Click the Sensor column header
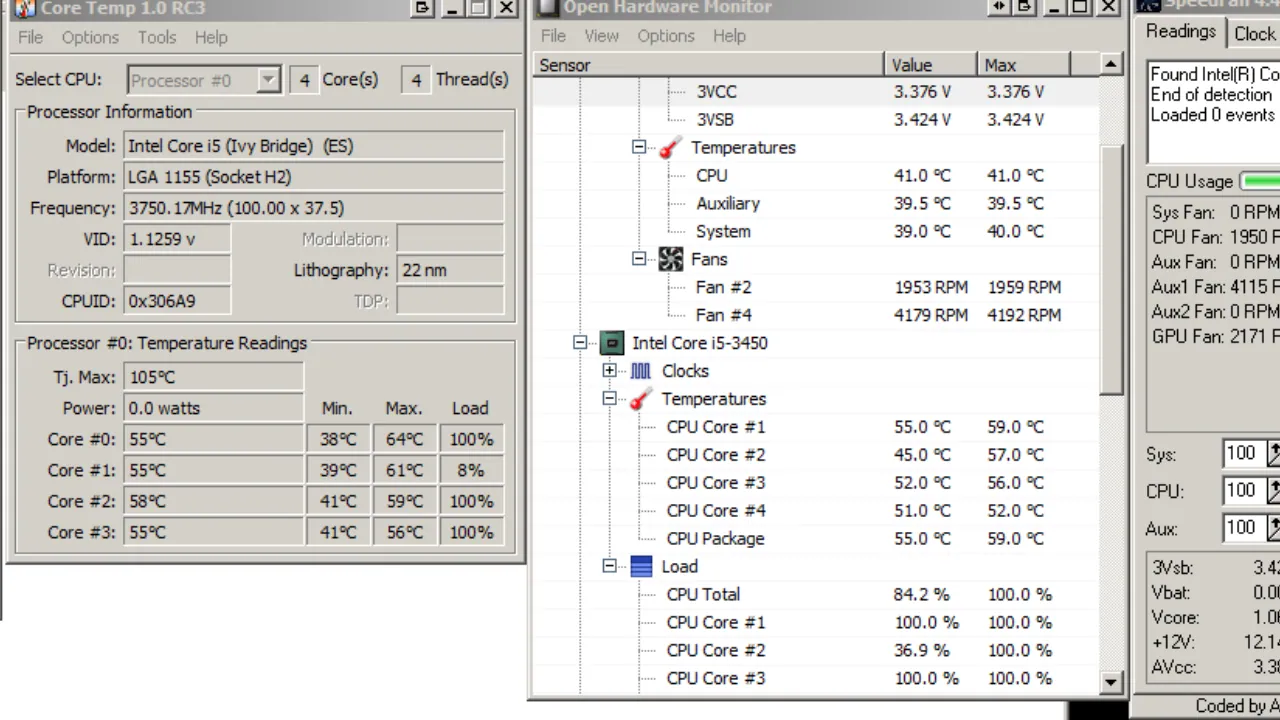This screenshot has height=720, width=1280. pyautogui.click(x=708, y=65)
